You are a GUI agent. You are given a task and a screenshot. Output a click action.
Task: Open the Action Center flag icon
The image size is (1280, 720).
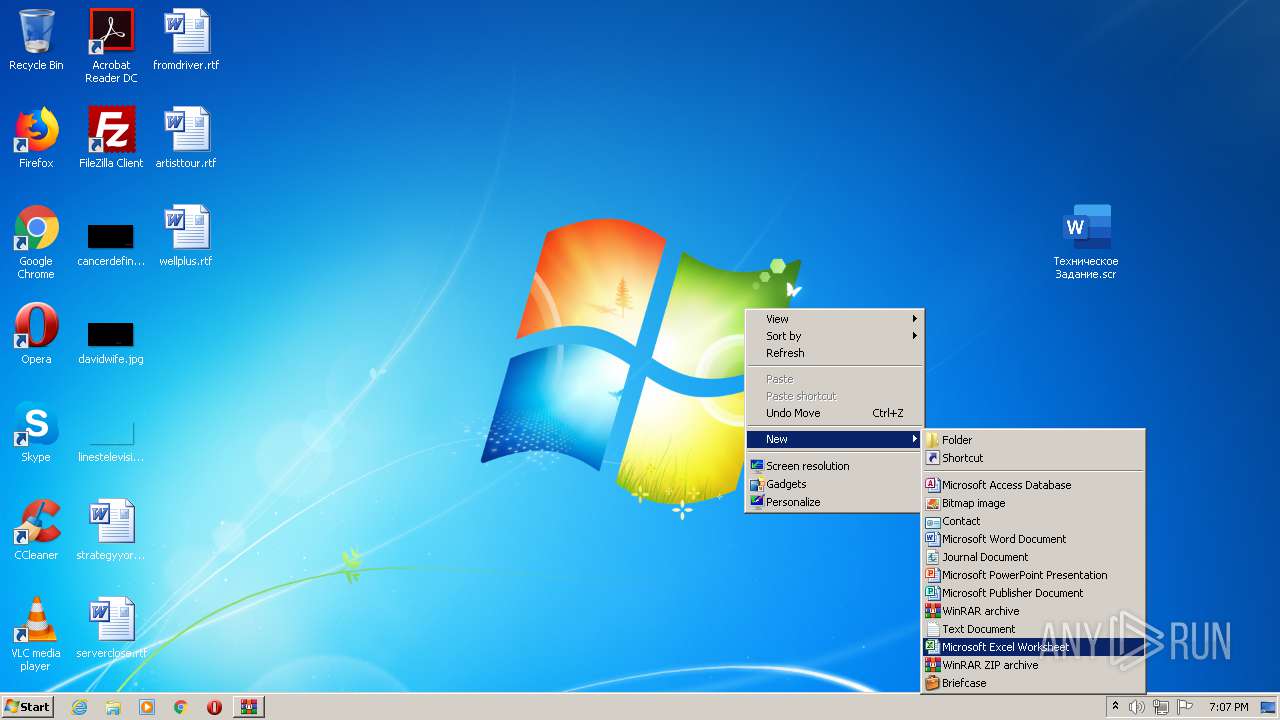pyautogui.click(x=1185, y=707)
